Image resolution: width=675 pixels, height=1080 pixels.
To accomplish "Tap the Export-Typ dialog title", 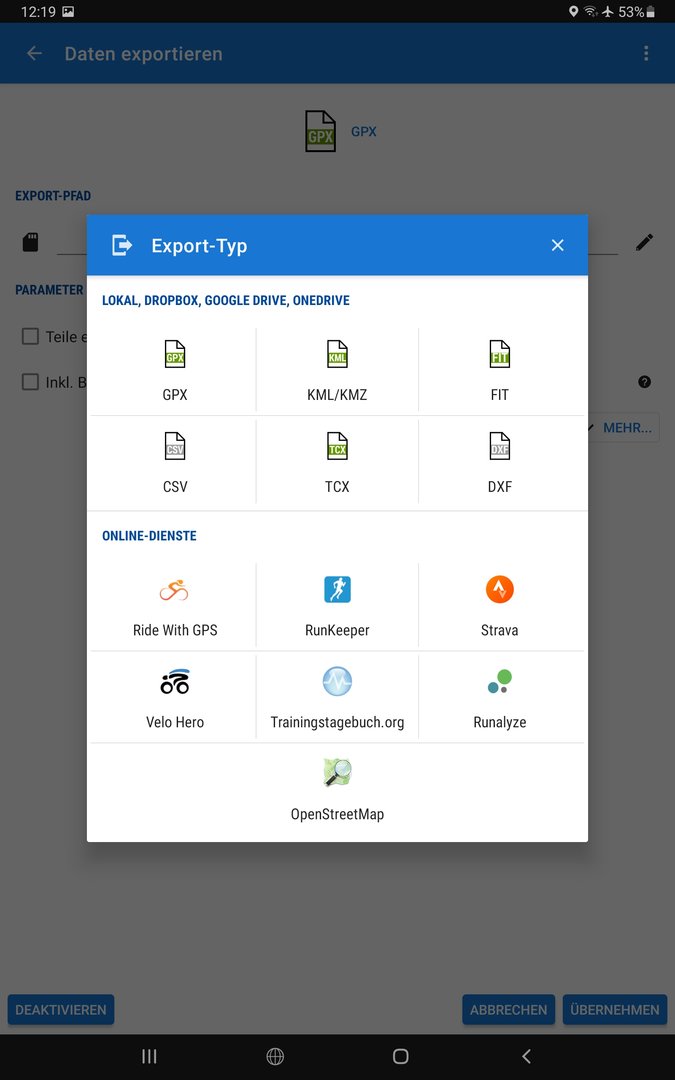I will 199,245.
